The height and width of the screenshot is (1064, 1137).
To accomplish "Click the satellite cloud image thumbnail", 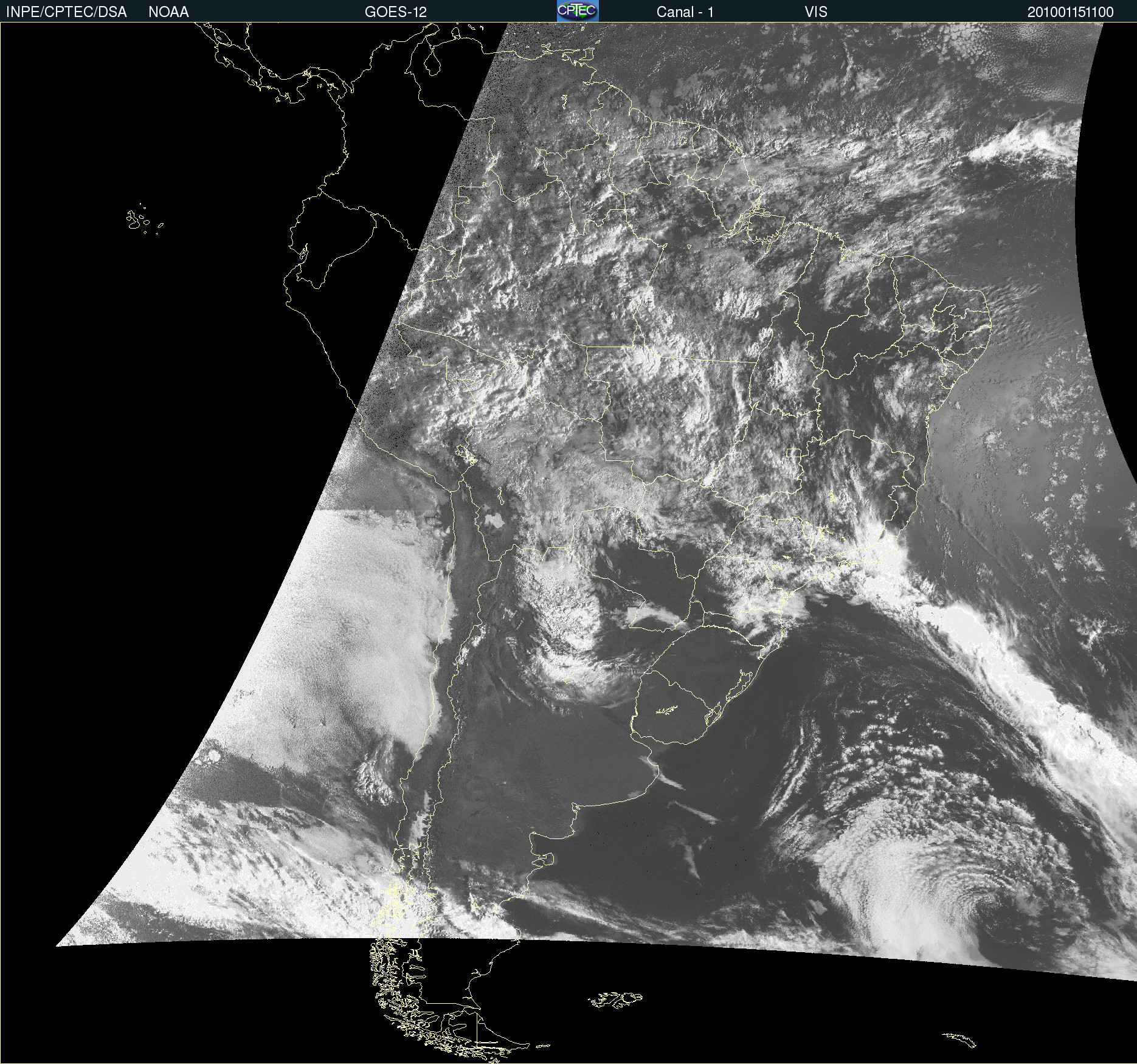I will 568,543.
